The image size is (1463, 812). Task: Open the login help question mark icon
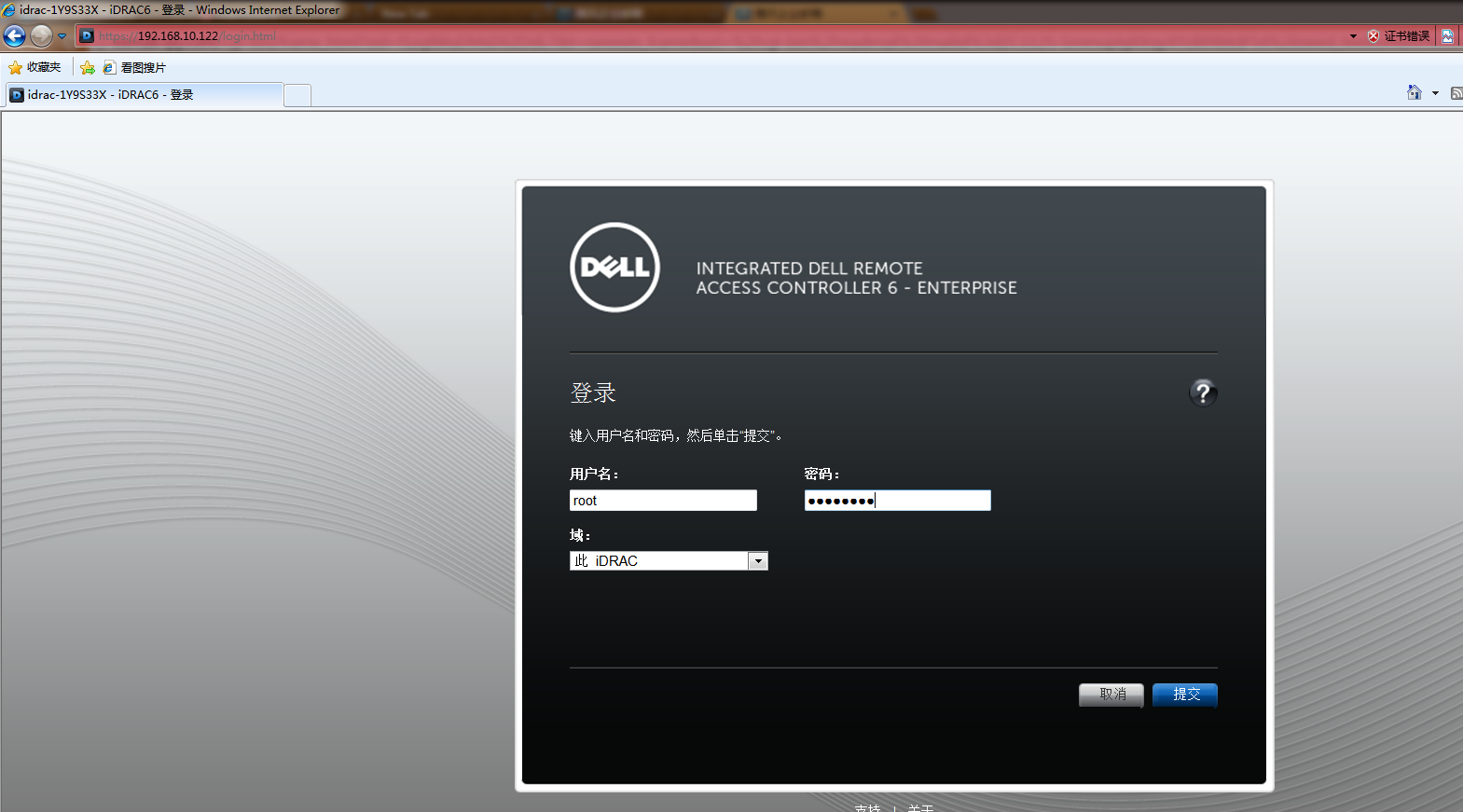point(1203,392)
